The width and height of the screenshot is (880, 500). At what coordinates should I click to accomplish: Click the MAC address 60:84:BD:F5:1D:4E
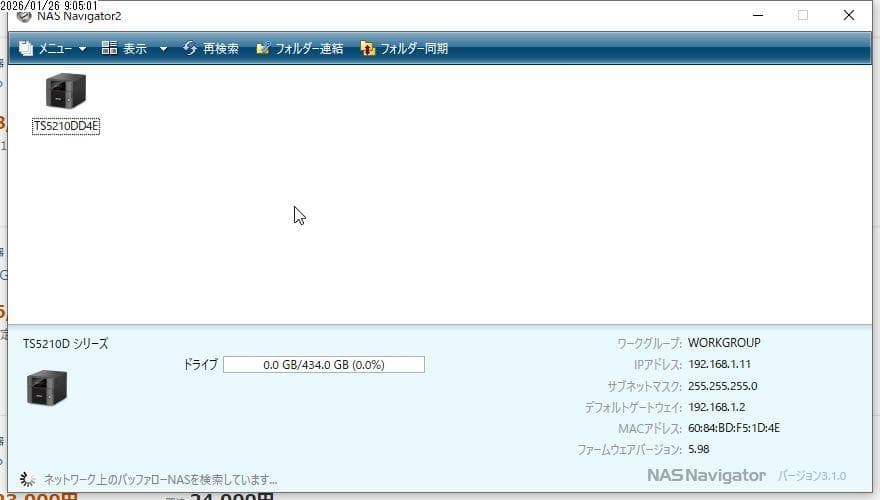[x=734, y=428]
